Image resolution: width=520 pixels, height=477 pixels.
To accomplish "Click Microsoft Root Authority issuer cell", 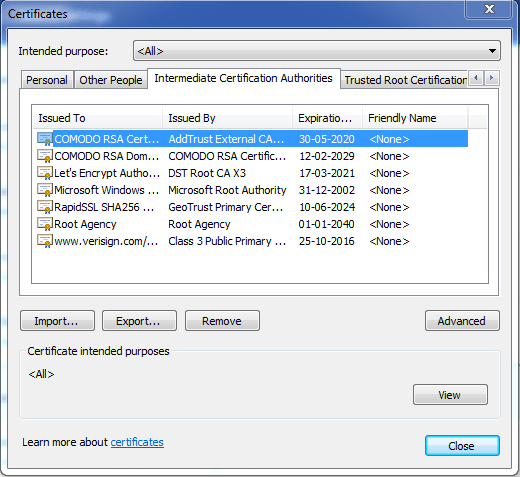I will [227, 190].
